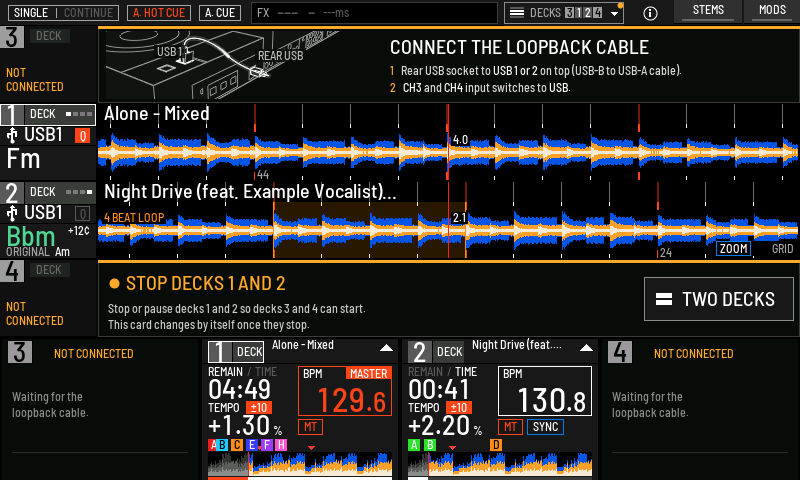800x480 pixels.
Task: Seek within deck 1 overview waveform
Action: click(300, 464)
